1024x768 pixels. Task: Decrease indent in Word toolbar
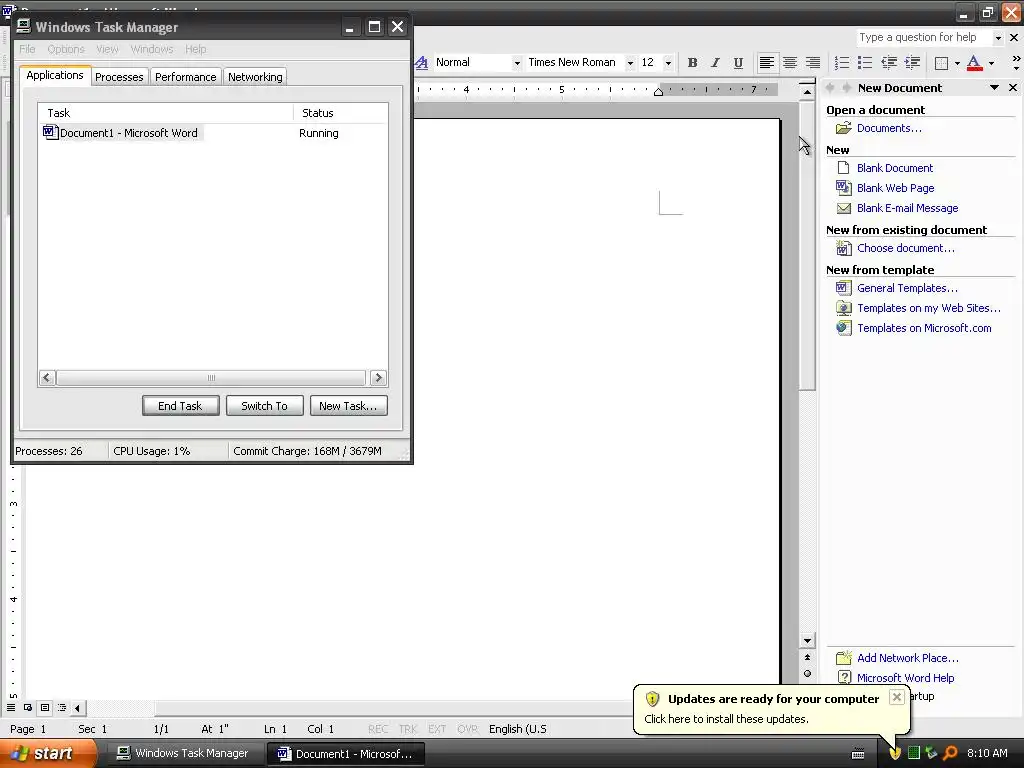889,63
